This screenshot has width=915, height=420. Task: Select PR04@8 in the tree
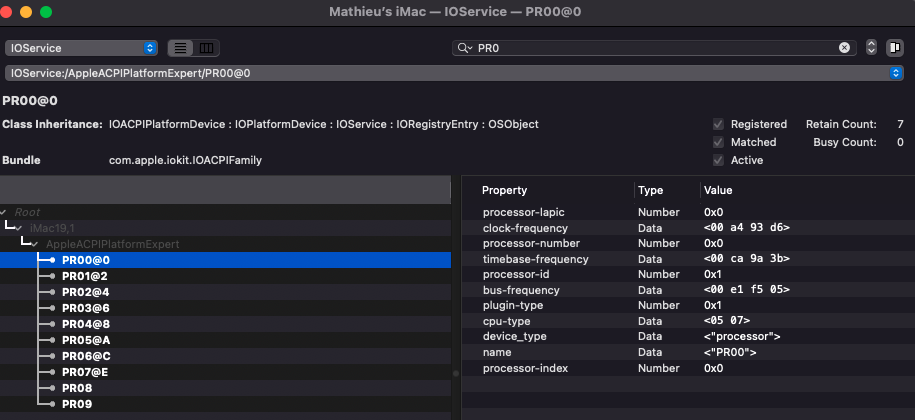point(225,324)
